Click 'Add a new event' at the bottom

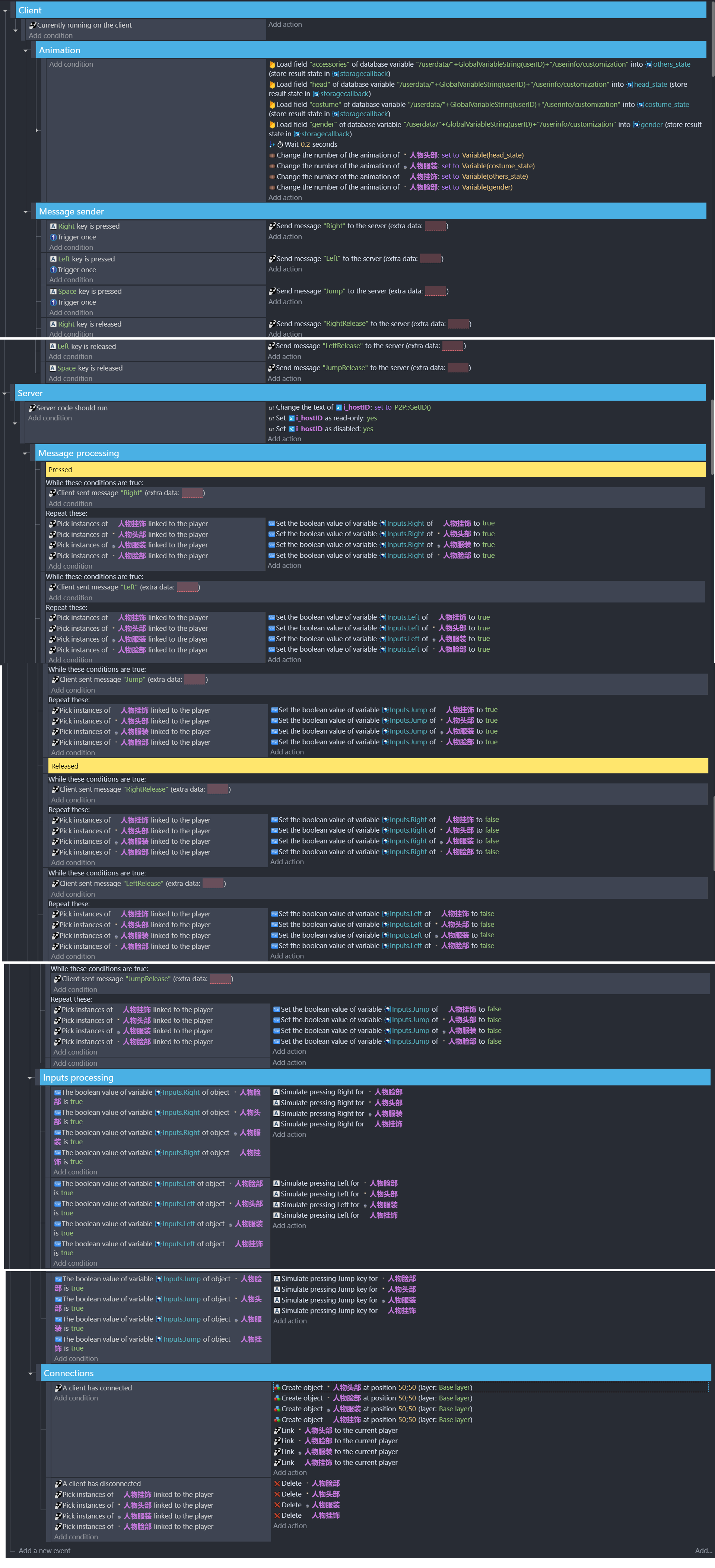(44, 1551)
